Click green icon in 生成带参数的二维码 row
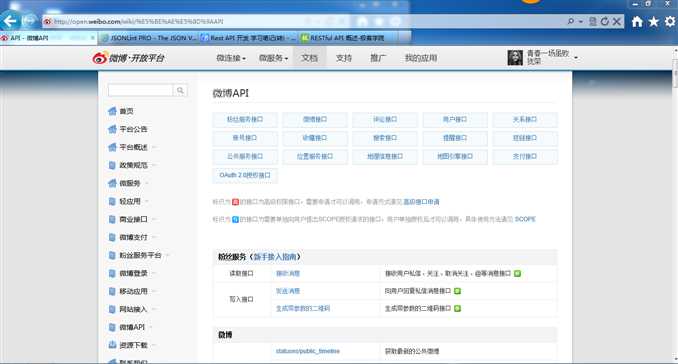Viewport: 678px width, 364px height. click(457, 308)
